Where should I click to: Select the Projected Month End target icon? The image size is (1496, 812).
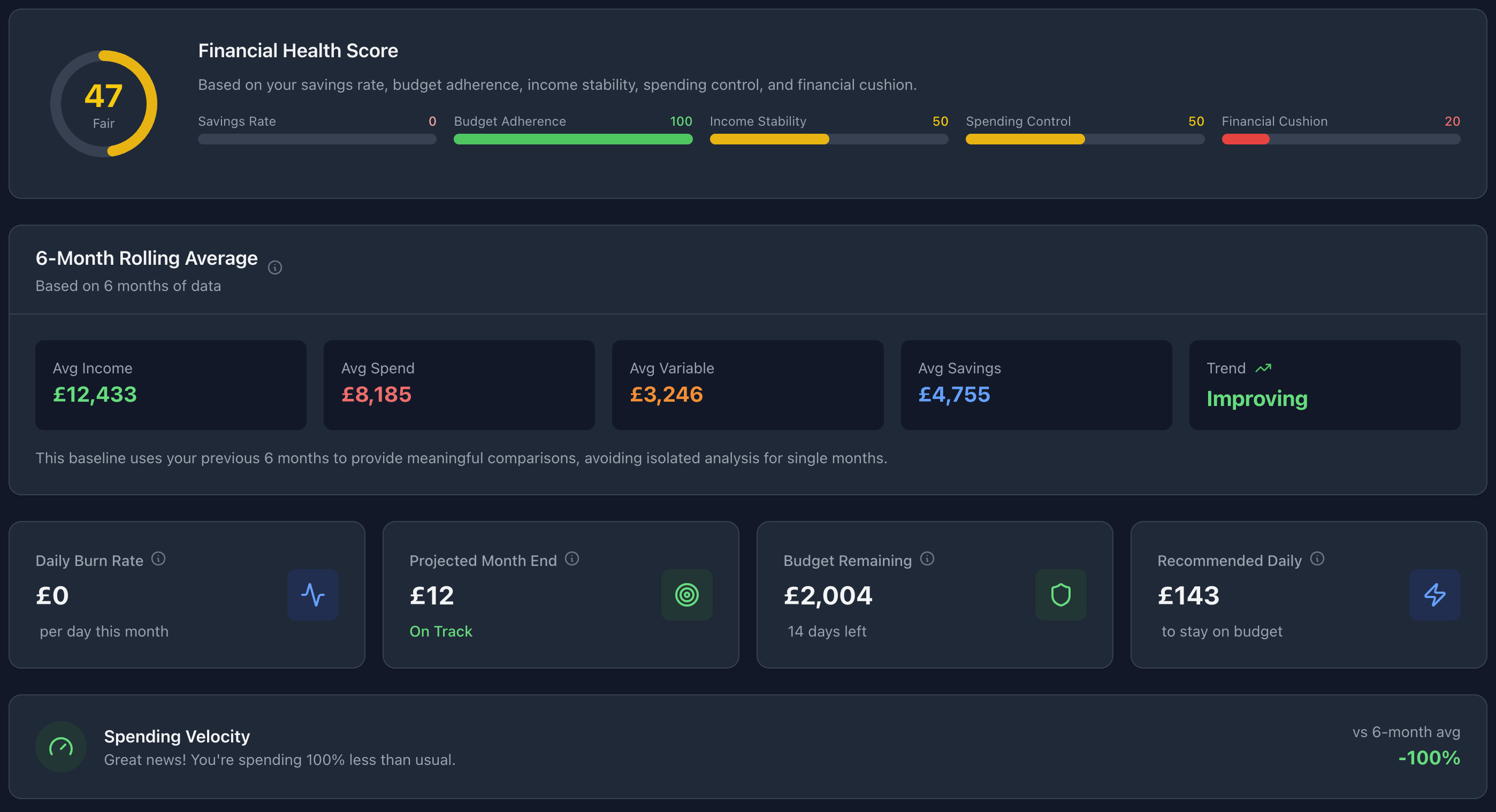[687, 594]
